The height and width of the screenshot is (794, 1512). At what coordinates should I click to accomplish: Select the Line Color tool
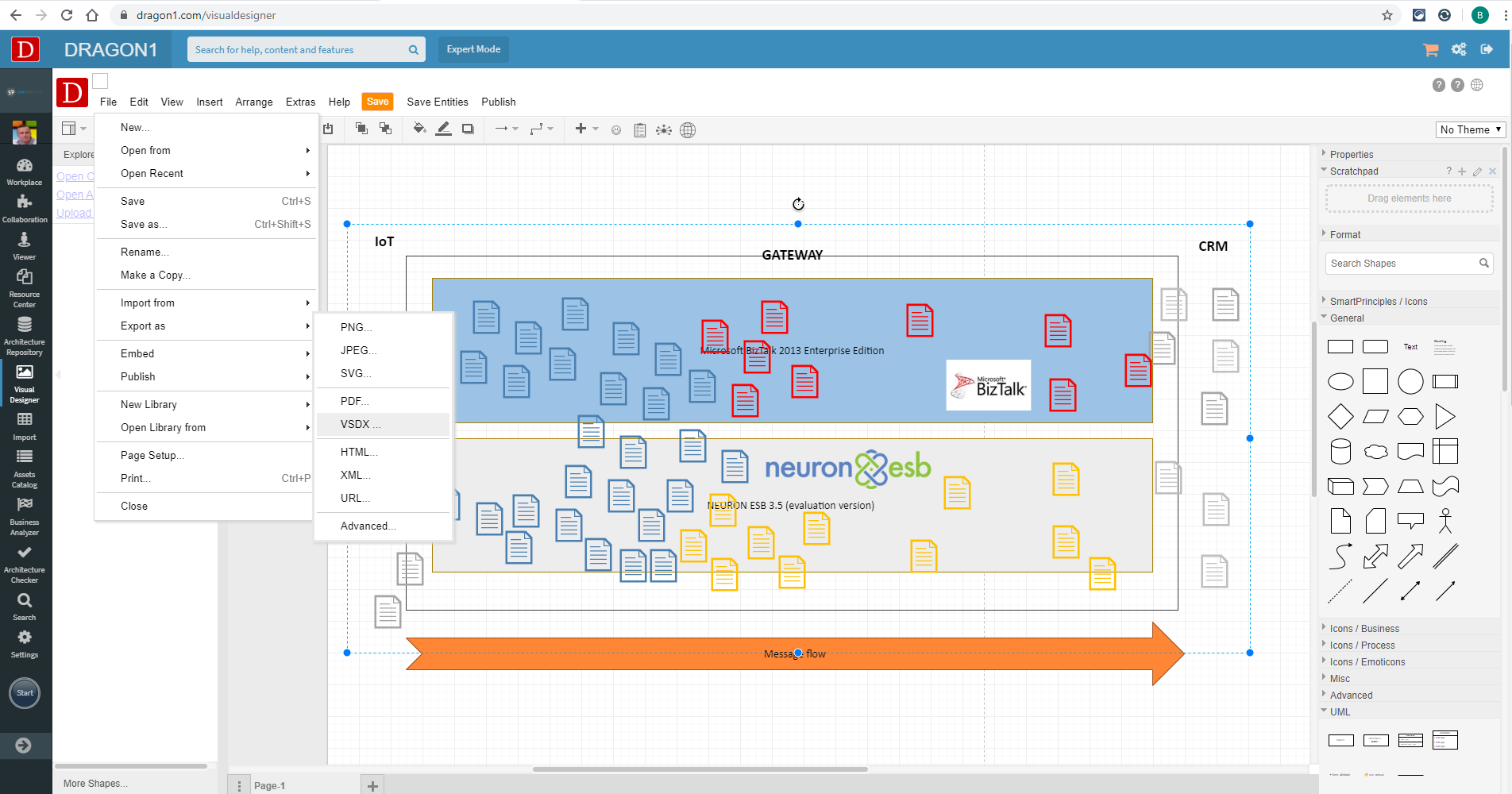point(443,129)
